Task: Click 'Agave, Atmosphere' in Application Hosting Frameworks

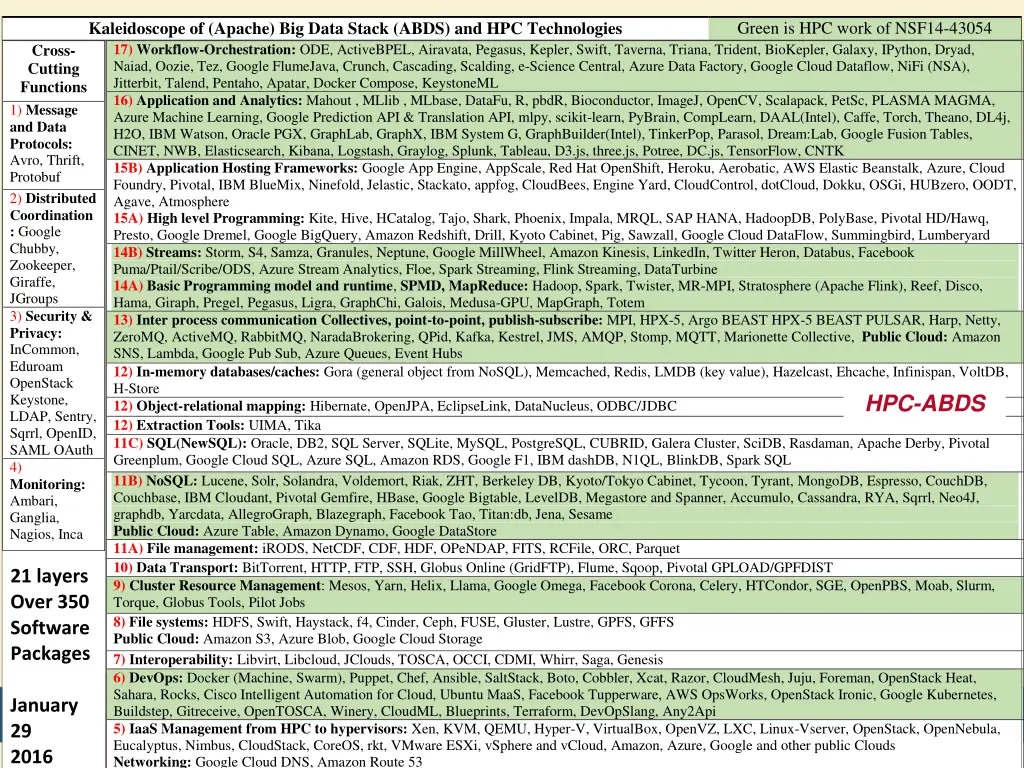Action: click(171, 202)
